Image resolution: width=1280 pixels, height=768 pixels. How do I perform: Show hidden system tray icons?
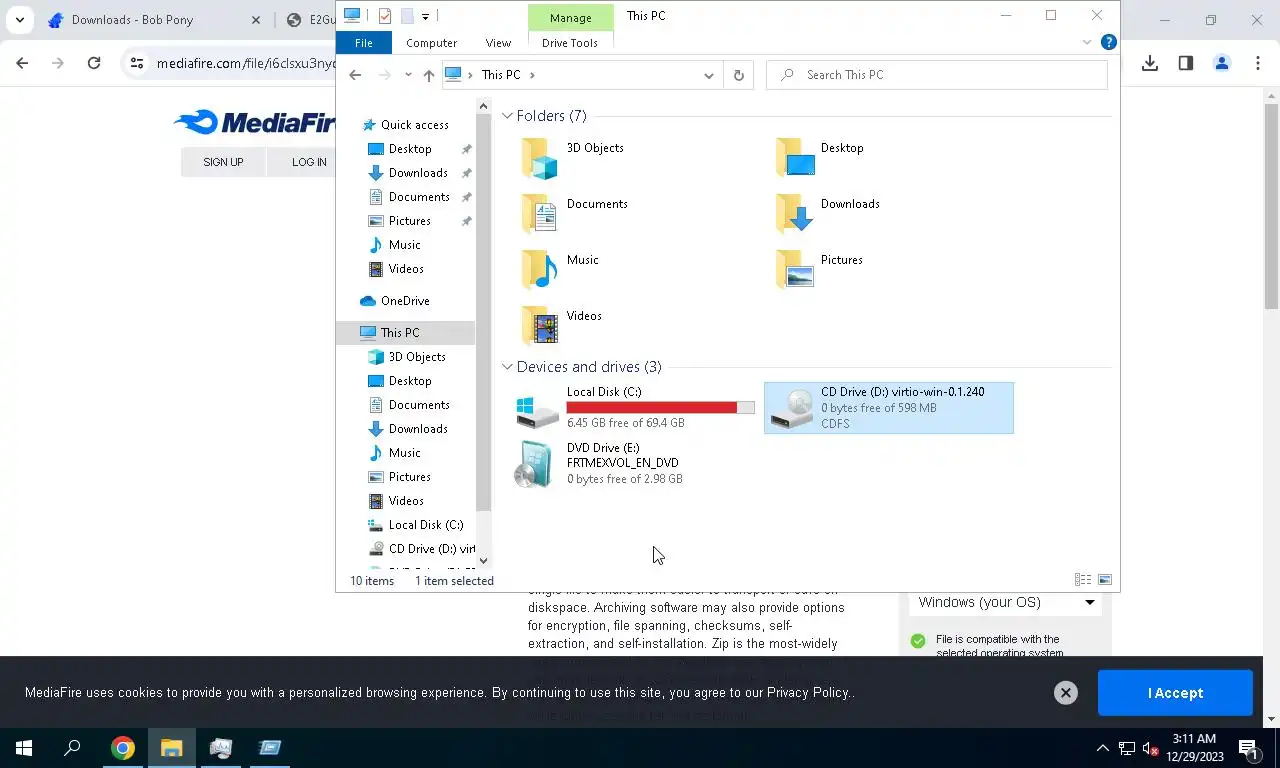[1103, 748]
